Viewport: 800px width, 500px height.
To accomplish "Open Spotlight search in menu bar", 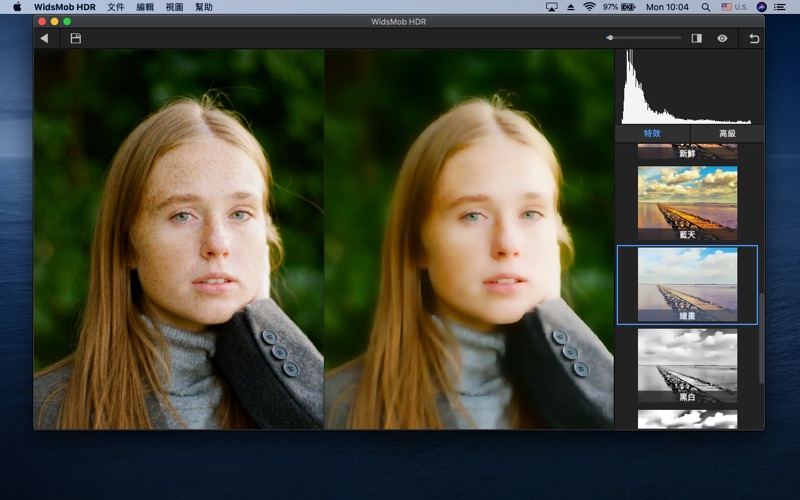I will pyautogui.click(x=706, y=7).
